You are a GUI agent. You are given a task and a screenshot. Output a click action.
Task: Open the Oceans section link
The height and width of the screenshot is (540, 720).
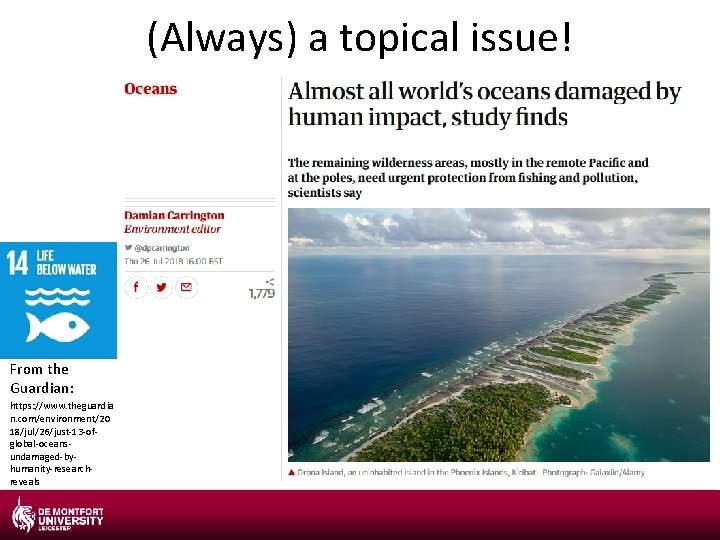click(150, 88)
